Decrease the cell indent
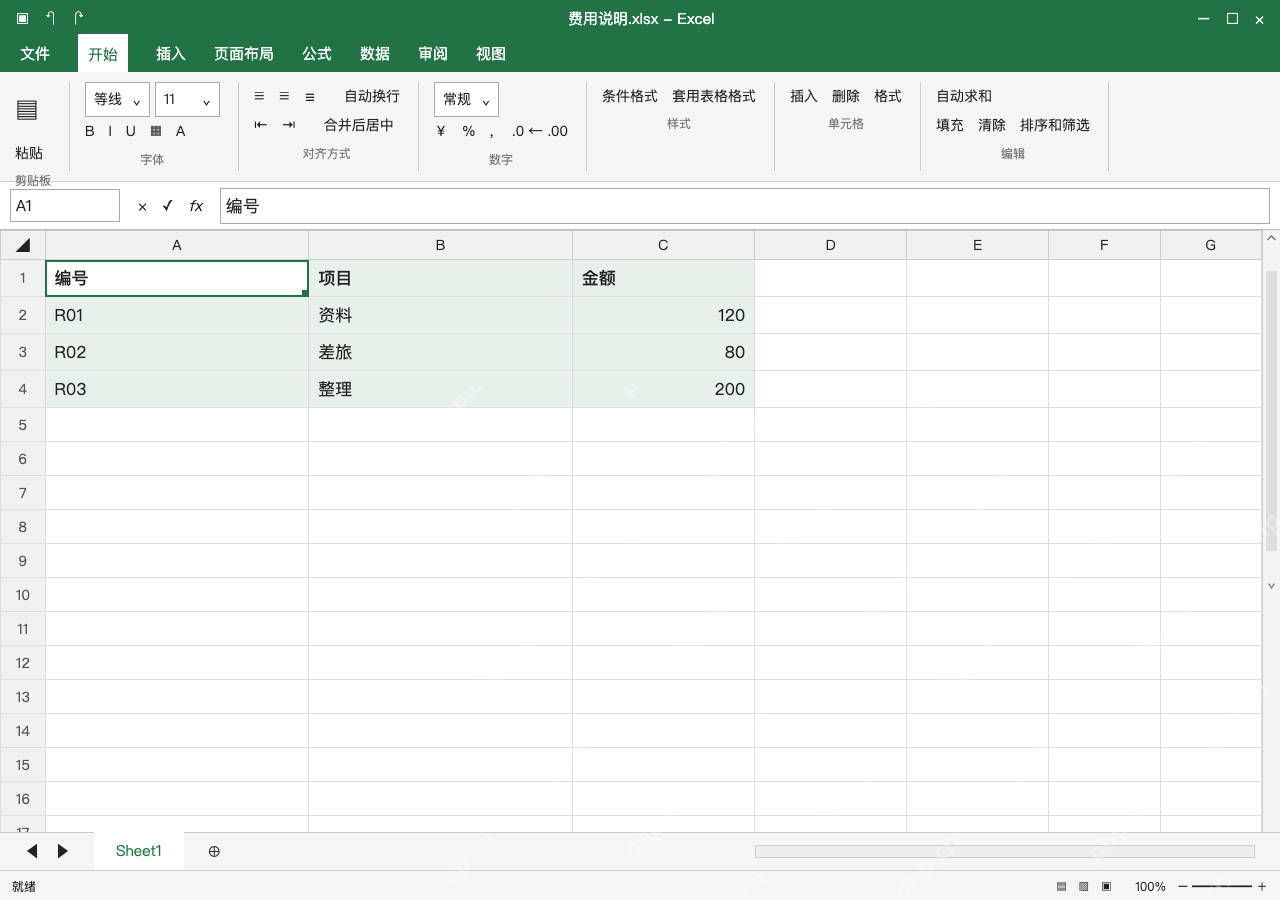 point(261,125)
